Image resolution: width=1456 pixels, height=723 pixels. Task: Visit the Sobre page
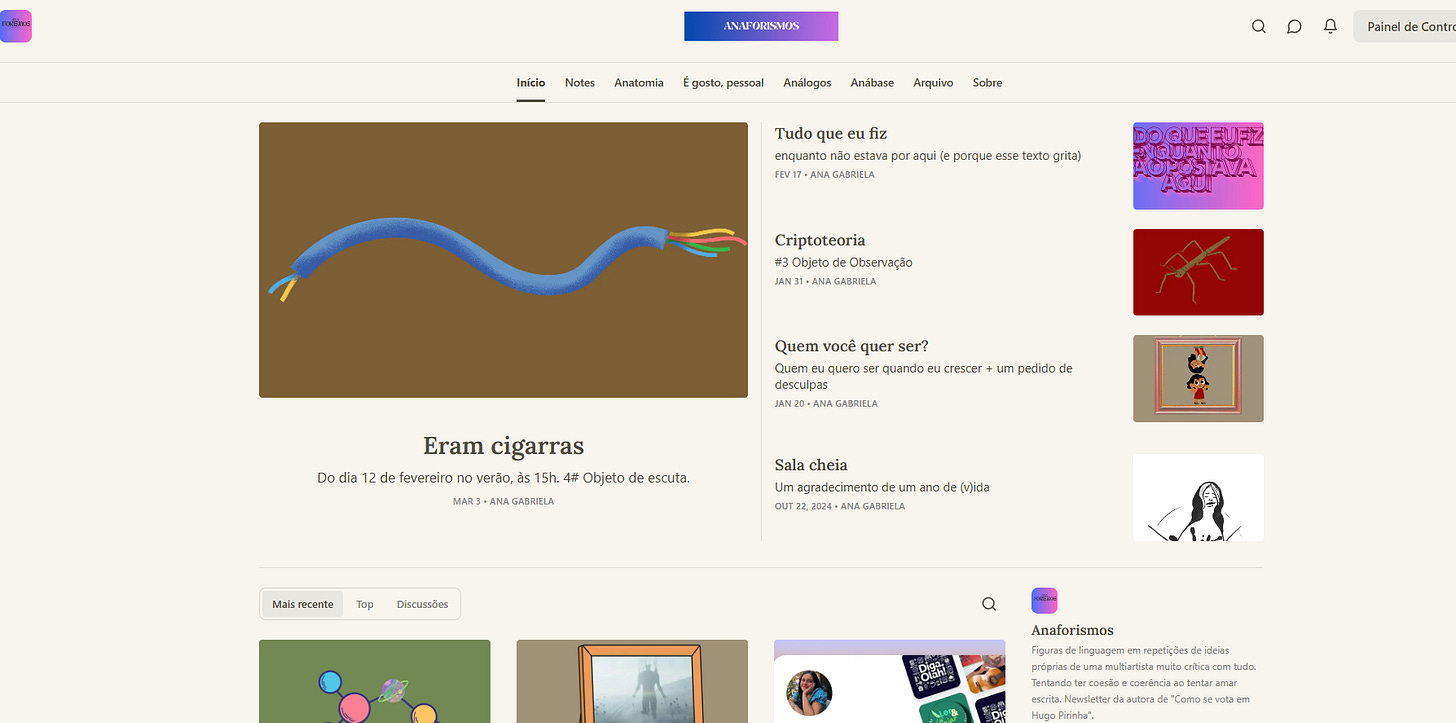[x=987, y=83]
